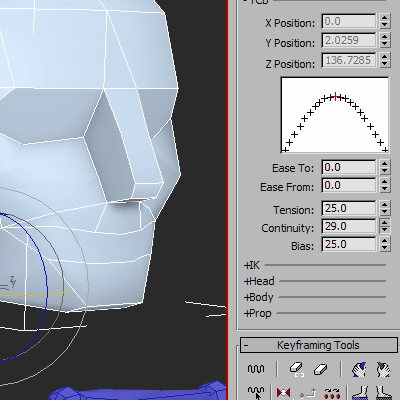Screen dimensions: 400x400
Task: Click Set Multiple Keys red dots icon
Action: [332, 393]
